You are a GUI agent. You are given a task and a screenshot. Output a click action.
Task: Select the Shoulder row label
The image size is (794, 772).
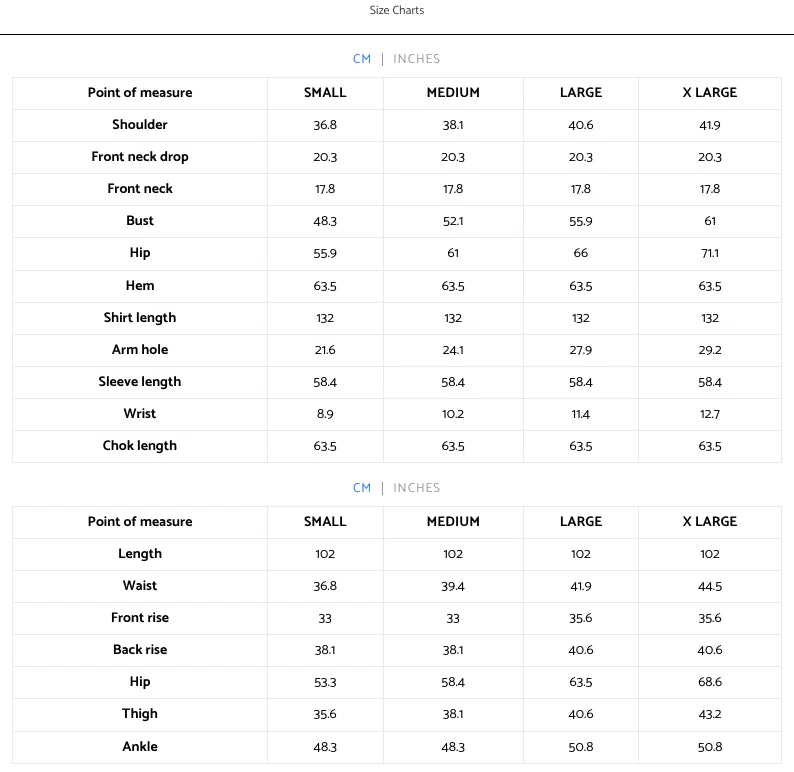140,125
